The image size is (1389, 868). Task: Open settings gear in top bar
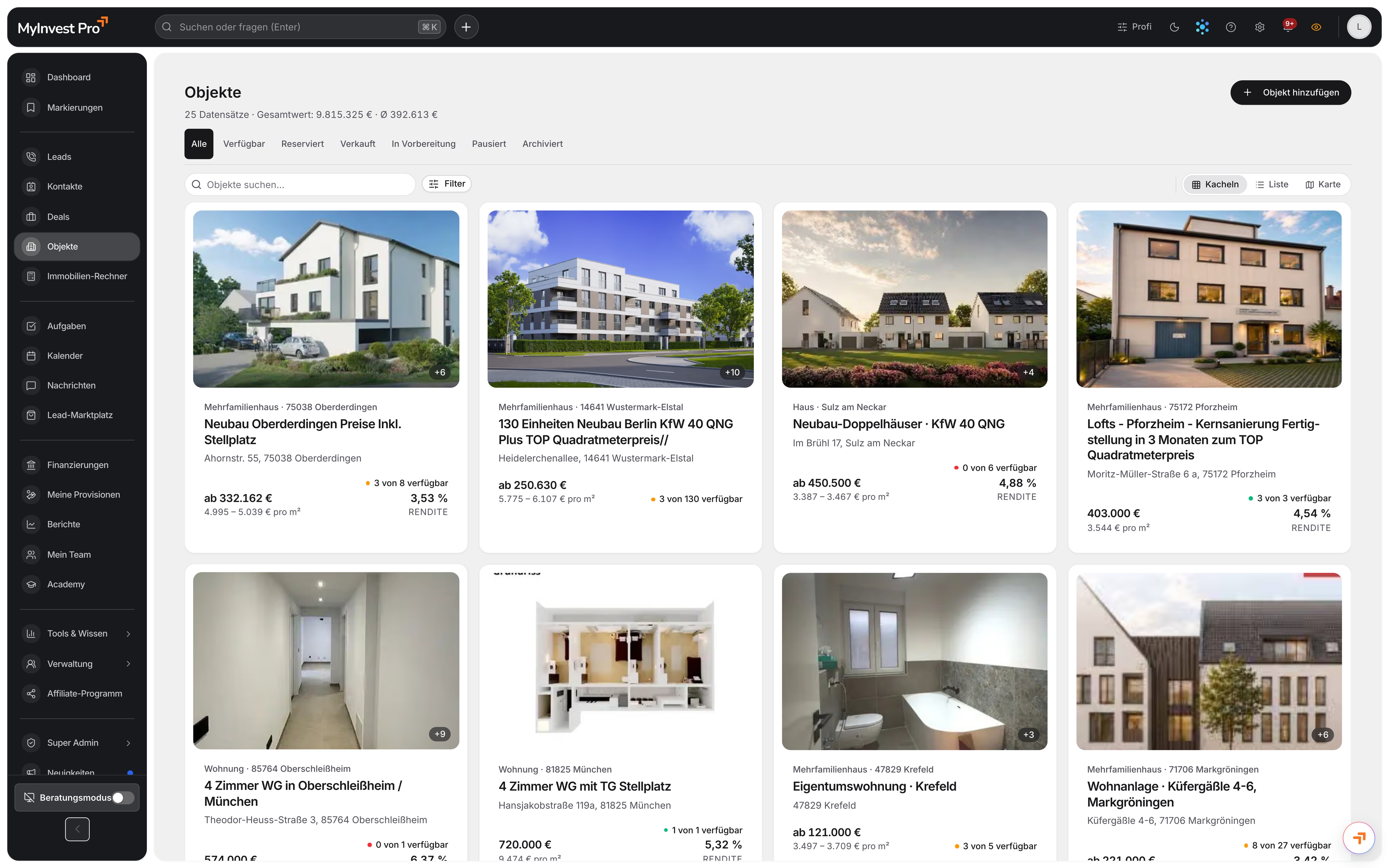[x=1259, y=27]
